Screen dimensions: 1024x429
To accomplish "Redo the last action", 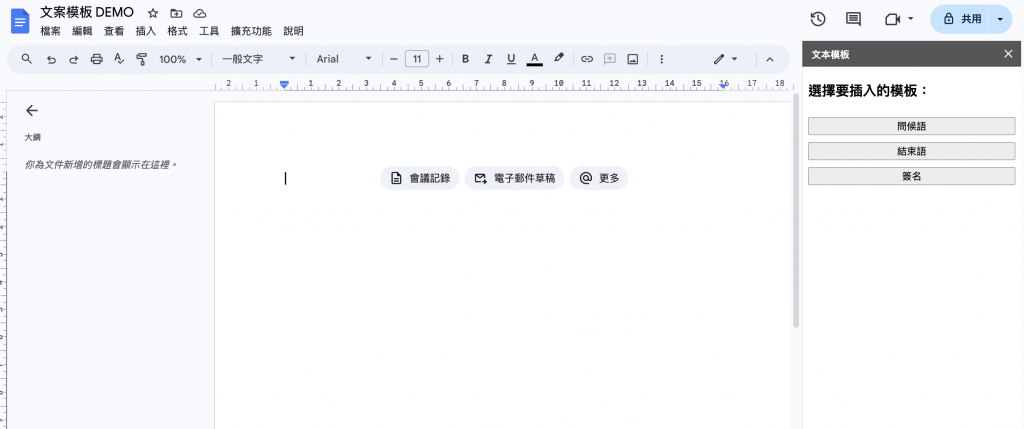I will 73,59.
